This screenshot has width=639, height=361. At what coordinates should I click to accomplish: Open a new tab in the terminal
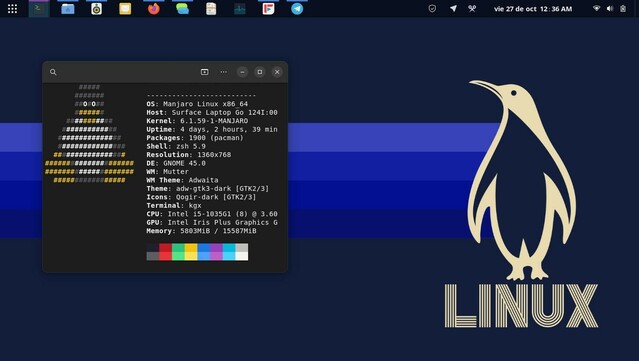tap(205, 72)
